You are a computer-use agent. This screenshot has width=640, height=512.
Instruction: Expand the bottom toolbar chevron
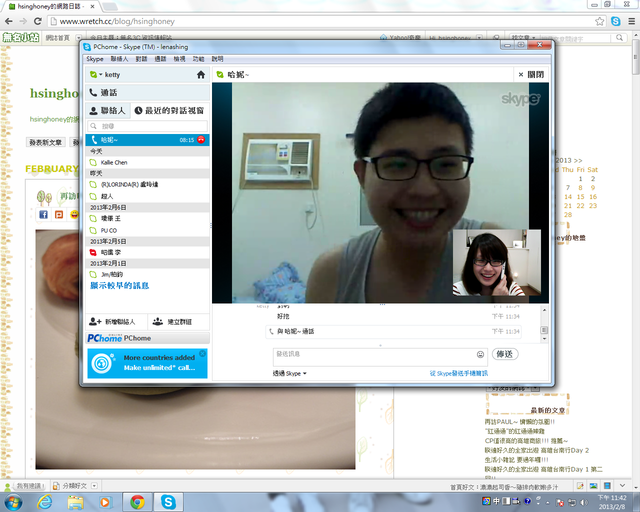pos(622,485)
